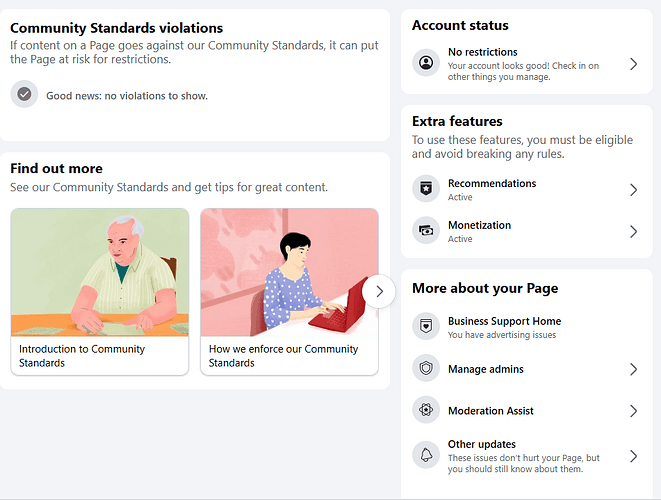The height and width of the screenshot is (500, 661).
Task: Open Introduction to Community Standards card image
Action: (x=99, y=272)
